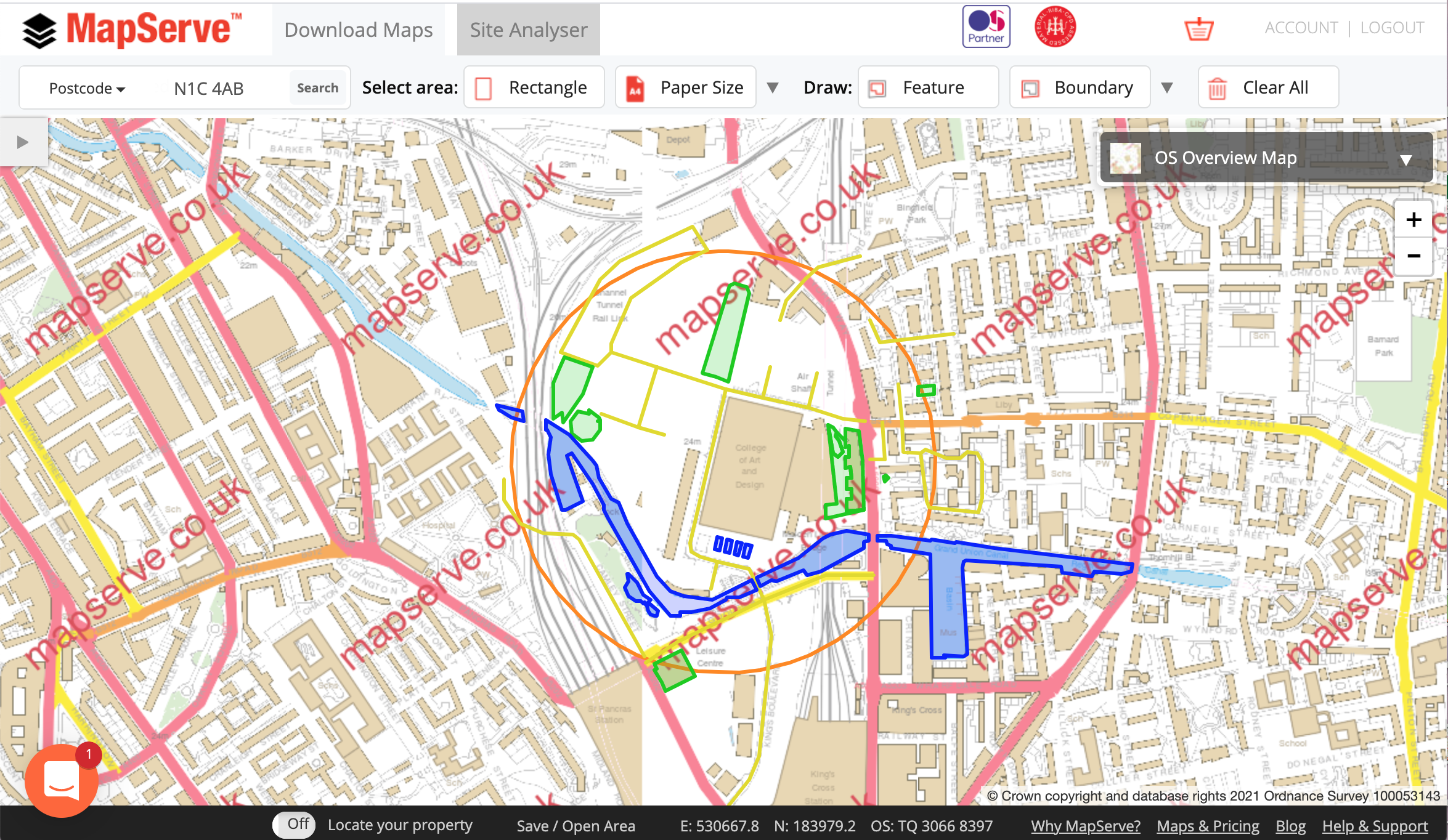Open the Maps & Pricing link
This screenshot has height=840, width=1448.
coord(1208,826)
